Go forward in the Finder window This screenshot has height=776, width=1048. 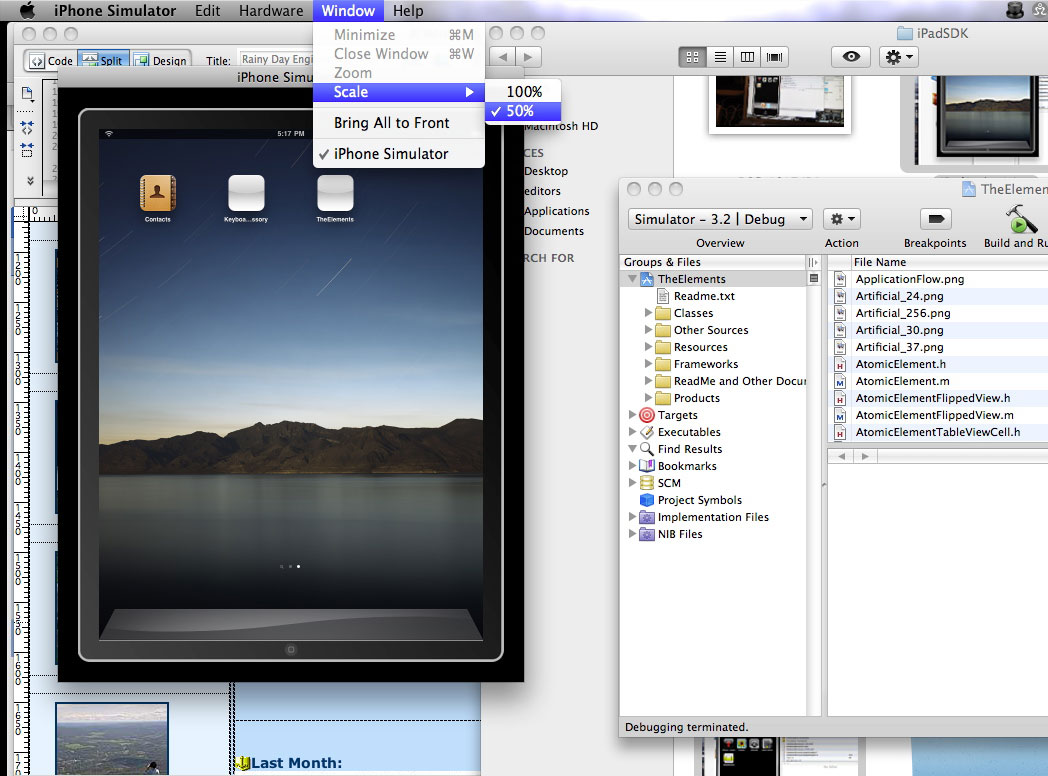tap(528, 57)
